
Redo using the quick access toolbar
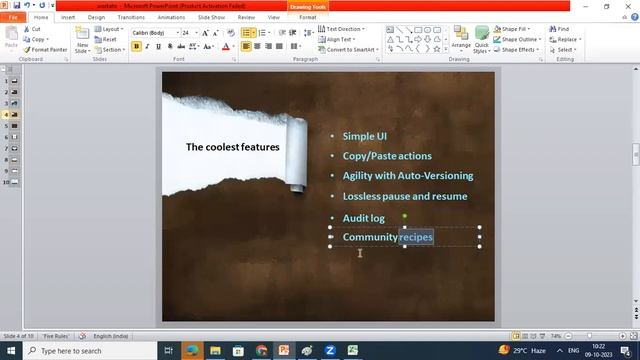tap(42, 5)
